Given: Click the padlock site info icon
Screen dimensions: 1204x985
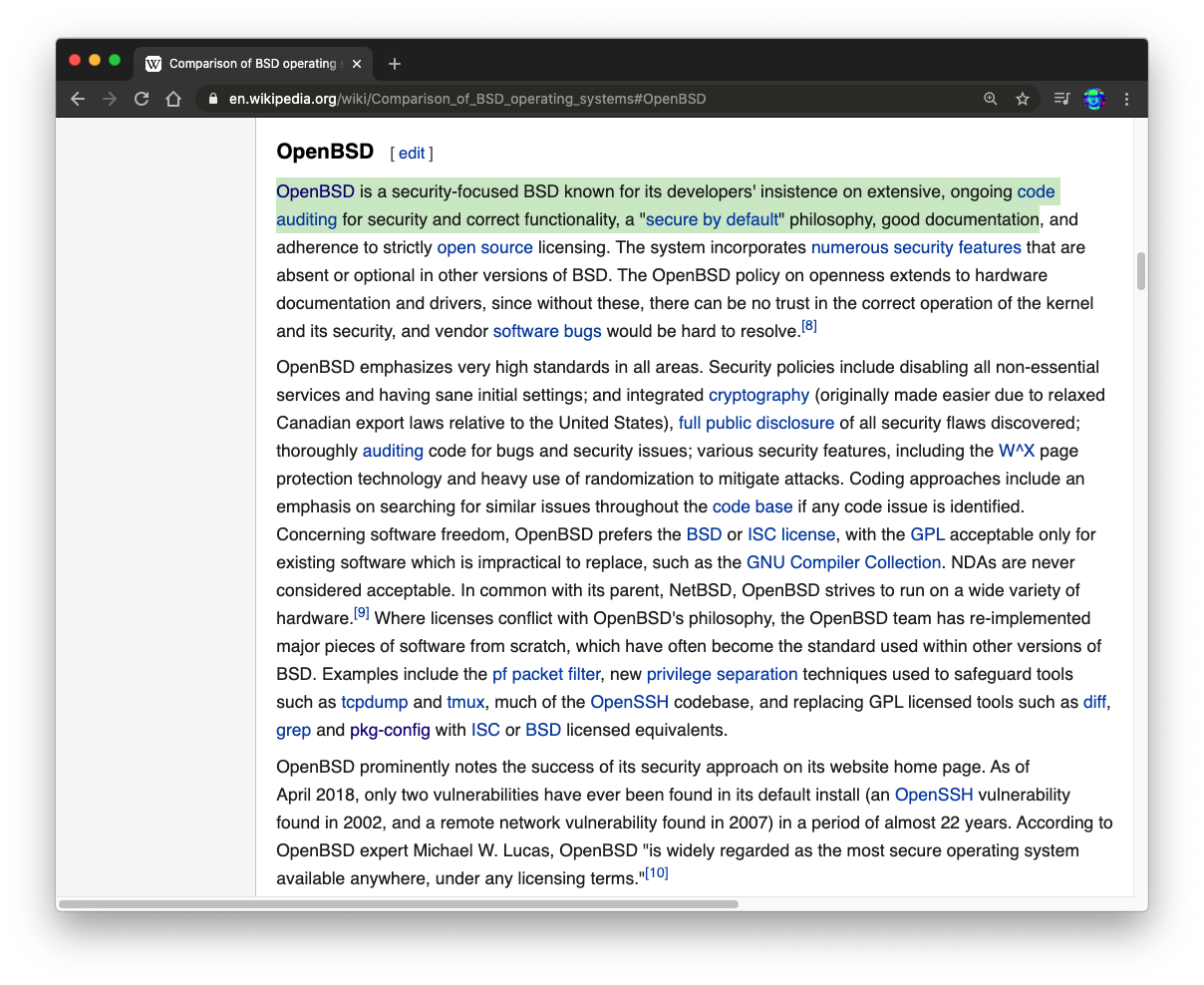Looking at the screenshot, I should (x=212, y=99).
